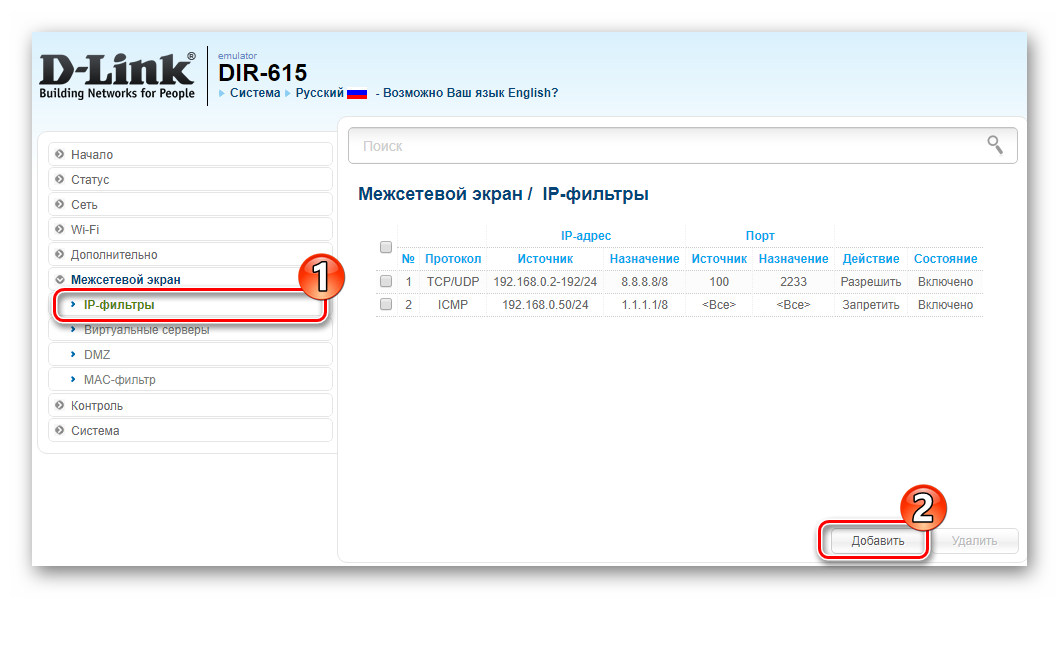Viewport: 1059px width, 651px height.
Task: Click the Порт group header
Action: coord(760,236)
